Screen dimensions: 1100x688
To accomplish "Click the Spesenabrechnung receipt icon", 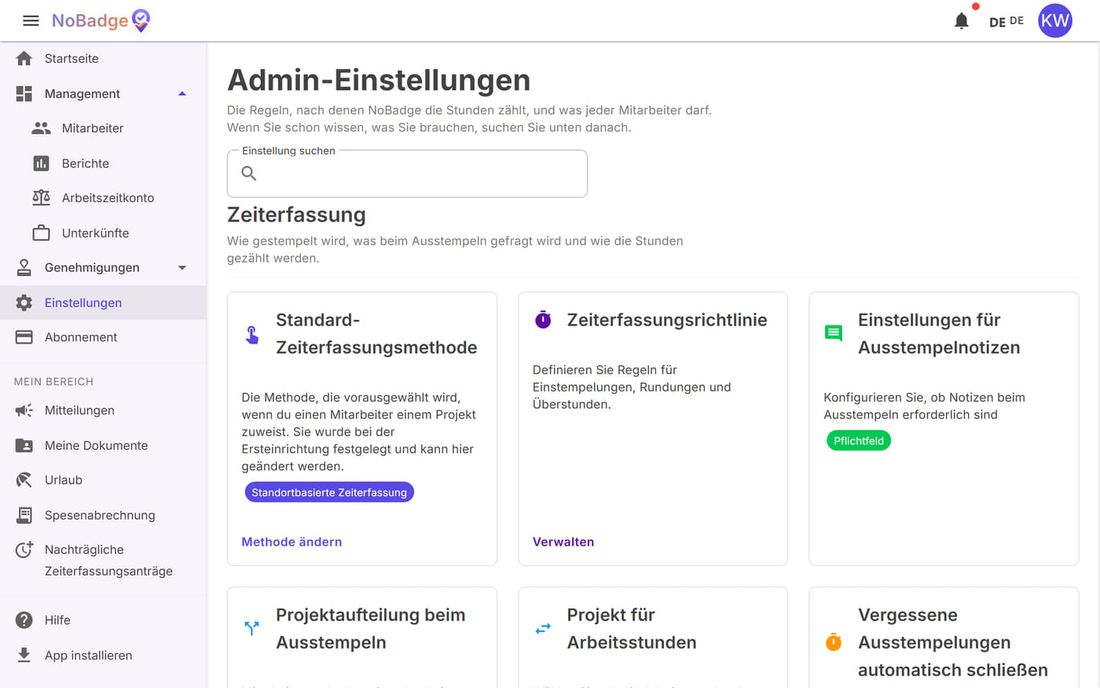I will click(24, 515).
